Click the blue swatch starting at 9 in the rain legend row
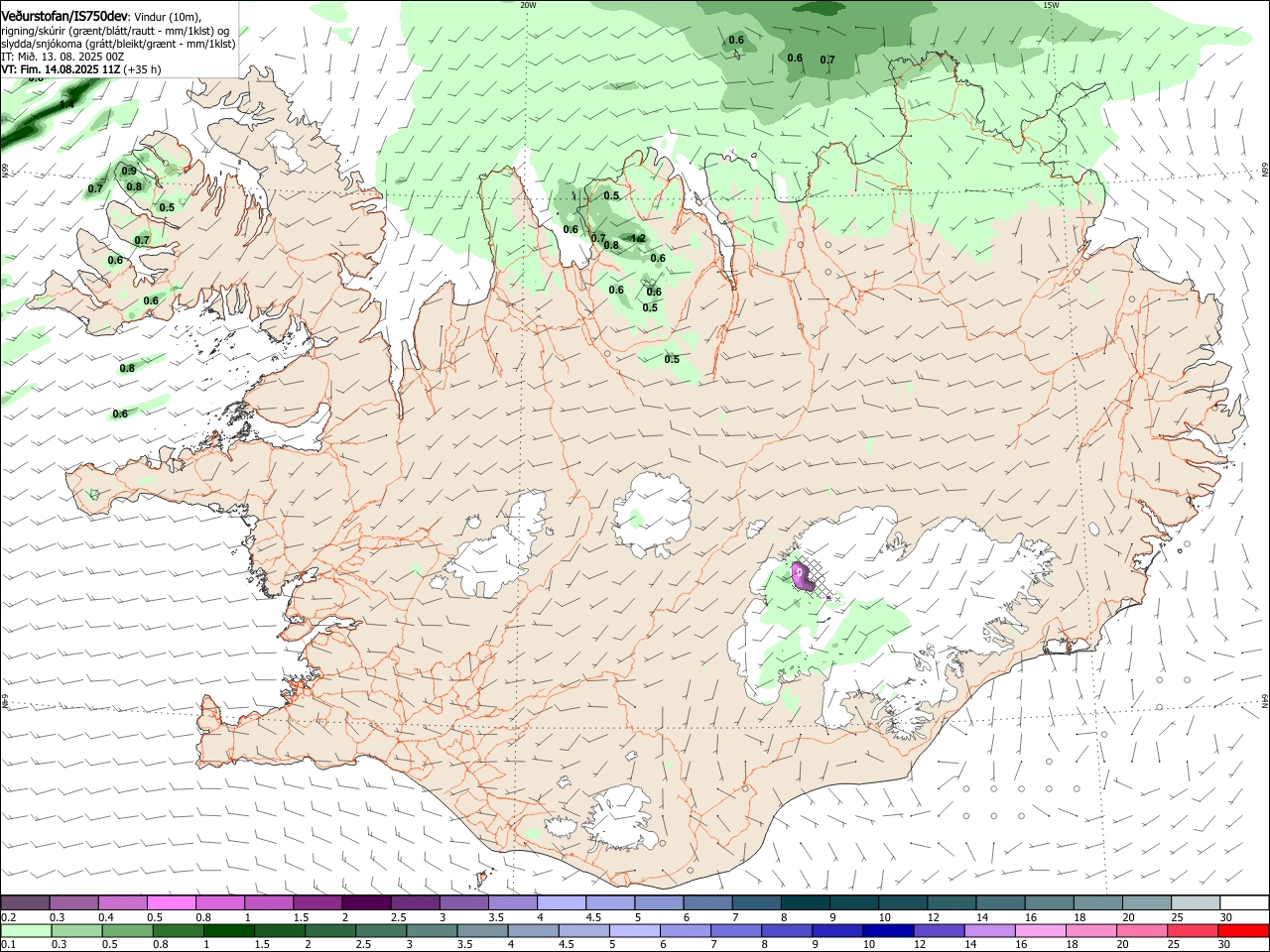Viewport: 1270px width, 952px height. 836,930
